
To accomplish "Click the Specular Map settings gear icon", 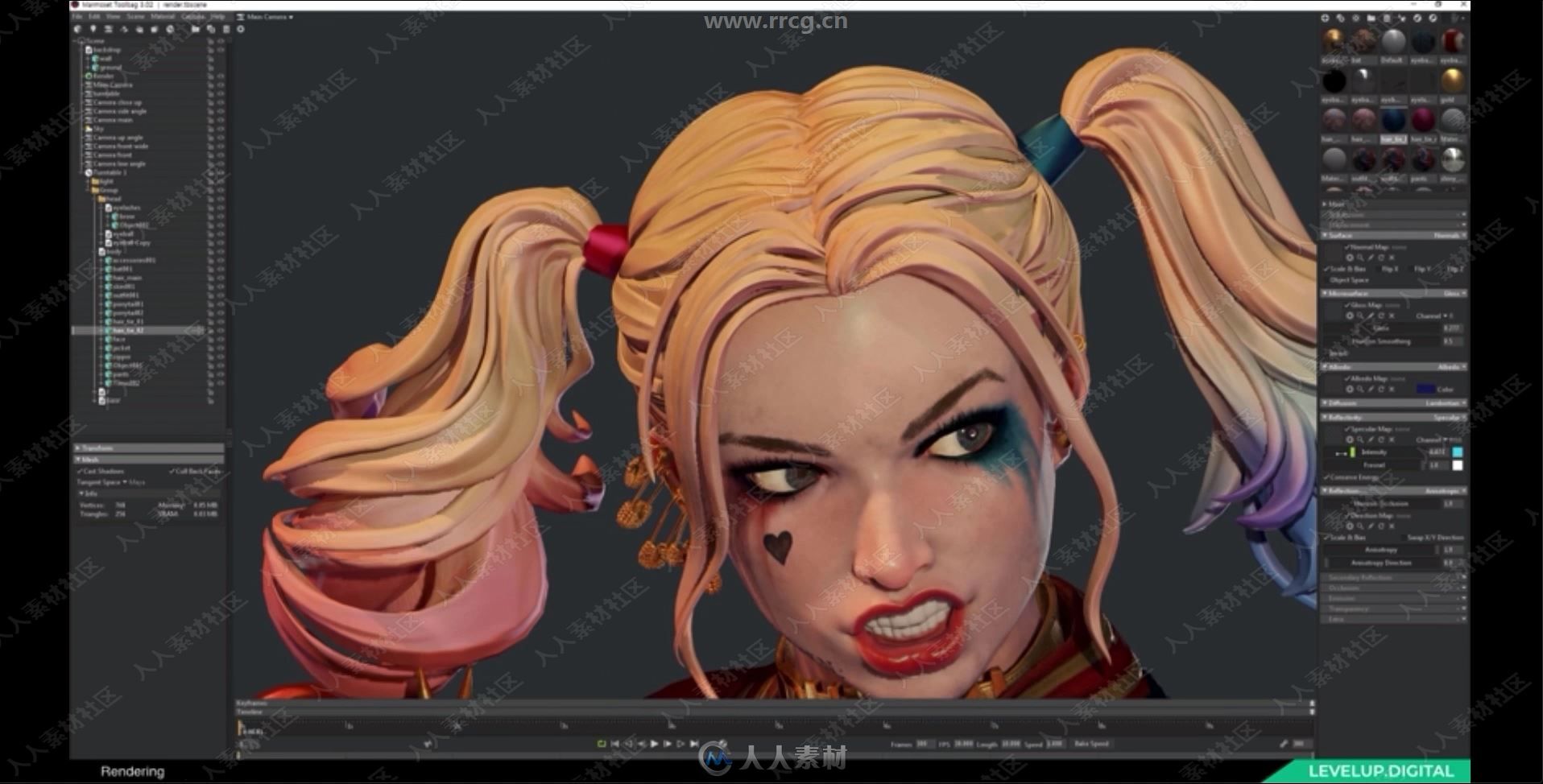I will (1350, 440).
